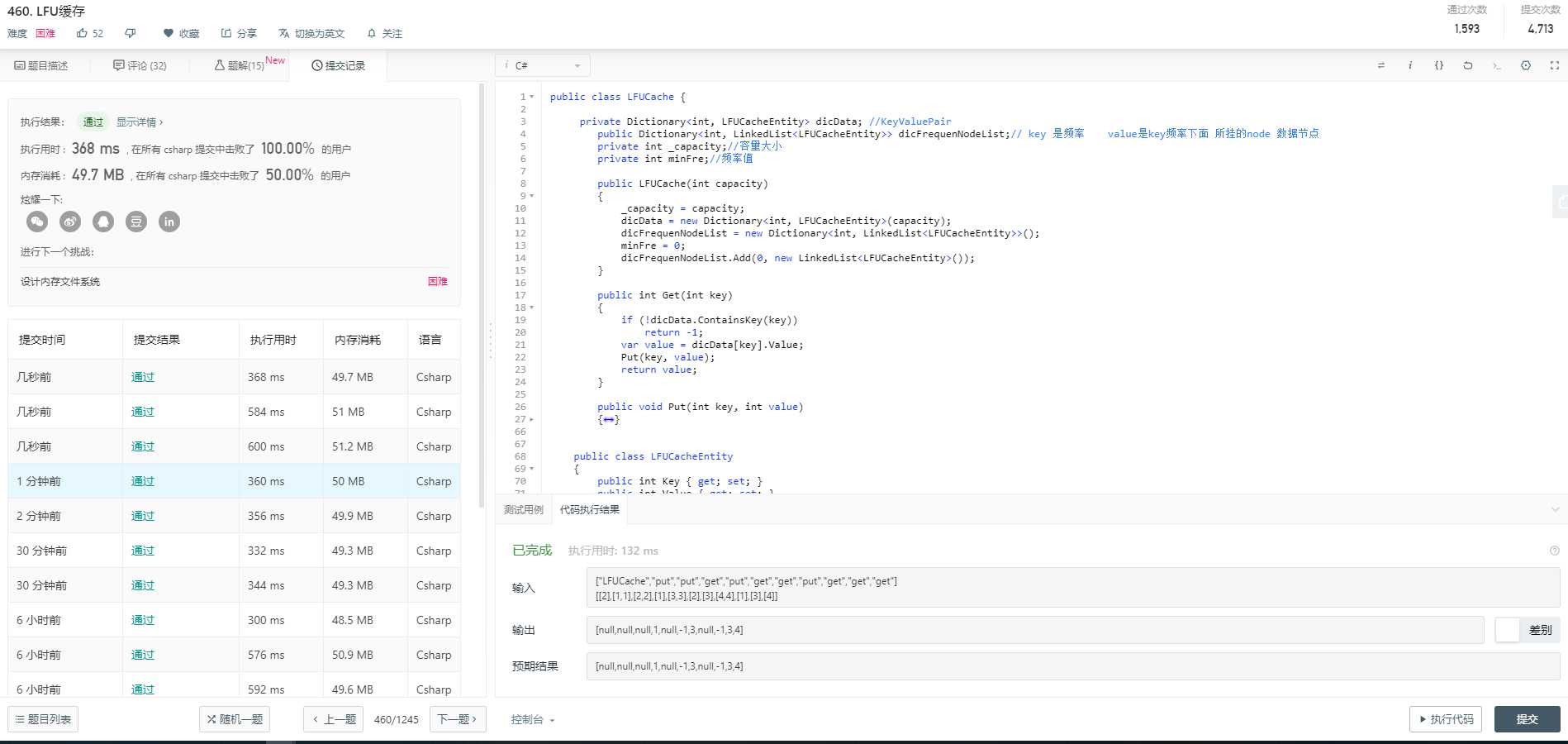Submit solution with 提交 button

point(1527,719)
